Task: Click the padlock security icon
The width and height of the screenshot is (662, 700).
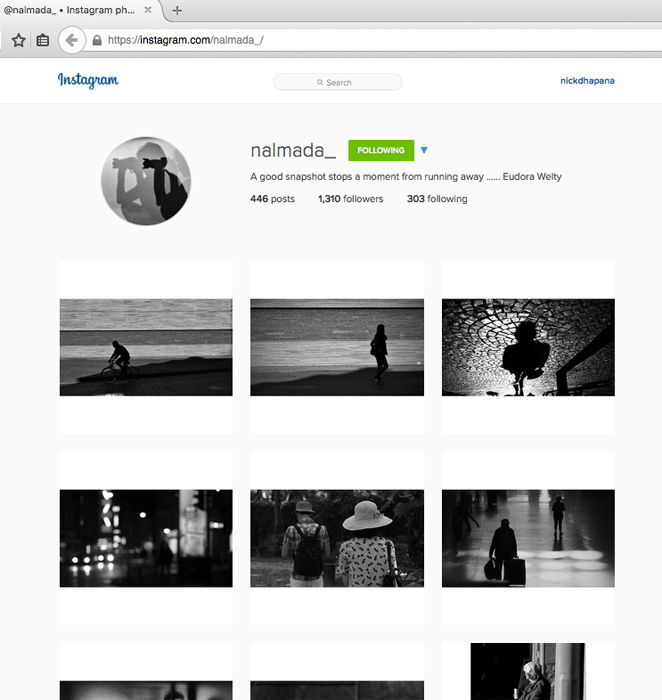Action: tap(97, 41)
